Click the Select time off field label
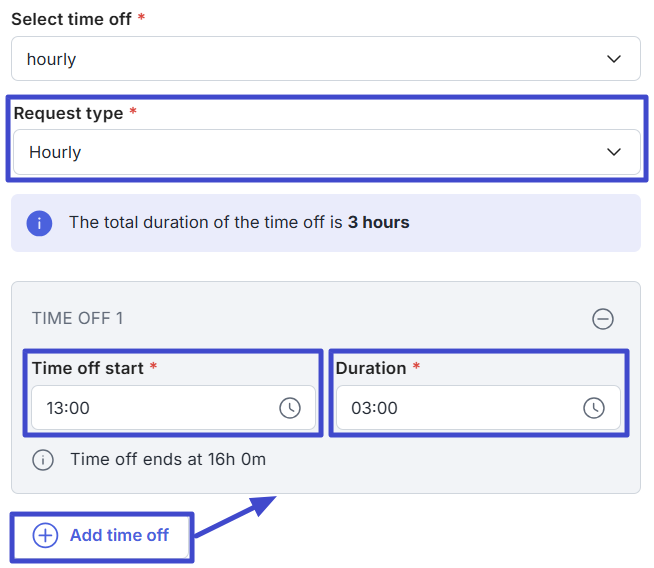The width and height of the screenshot is (654, 568). (x=71, y=19)
